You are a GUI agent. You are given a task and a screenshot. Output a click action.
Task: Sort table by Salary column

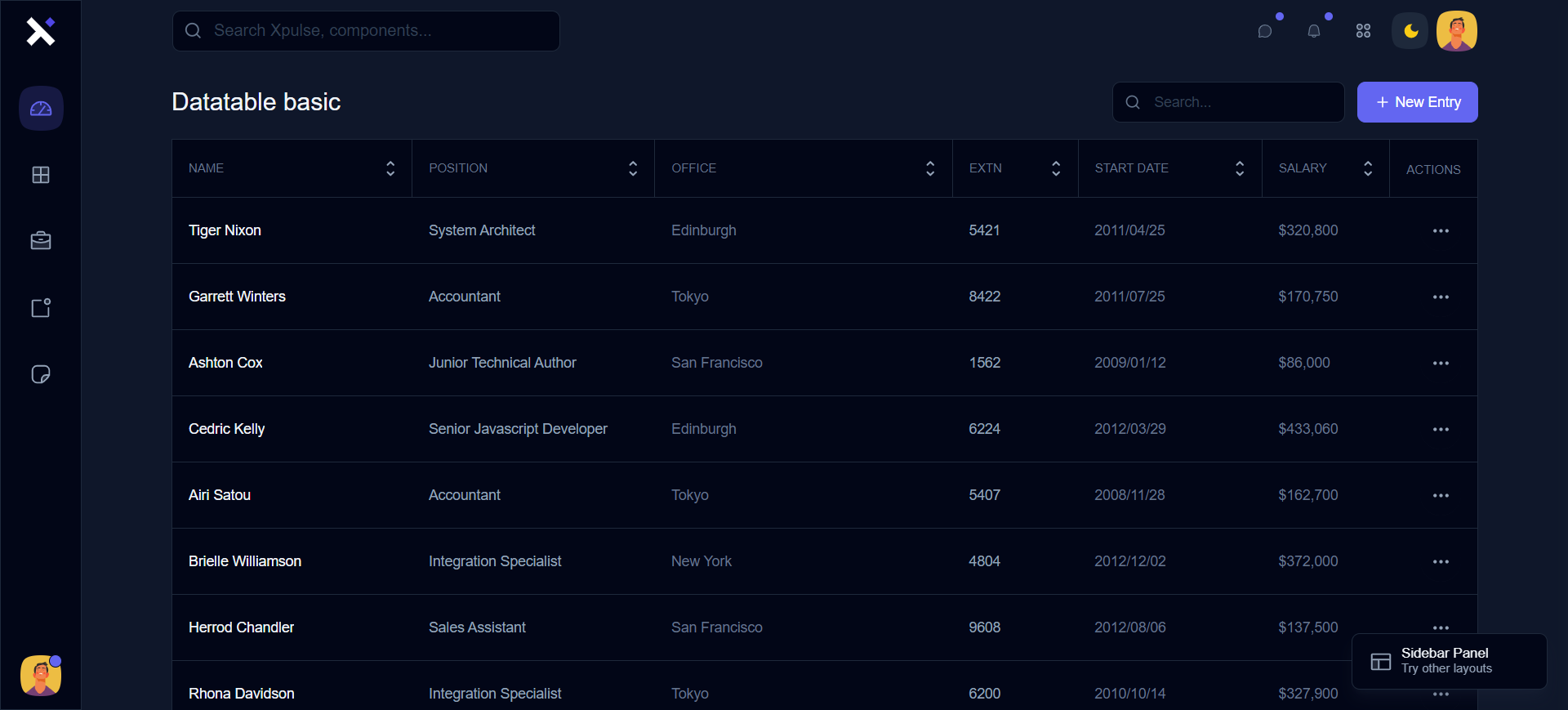tap(1368, 168)
